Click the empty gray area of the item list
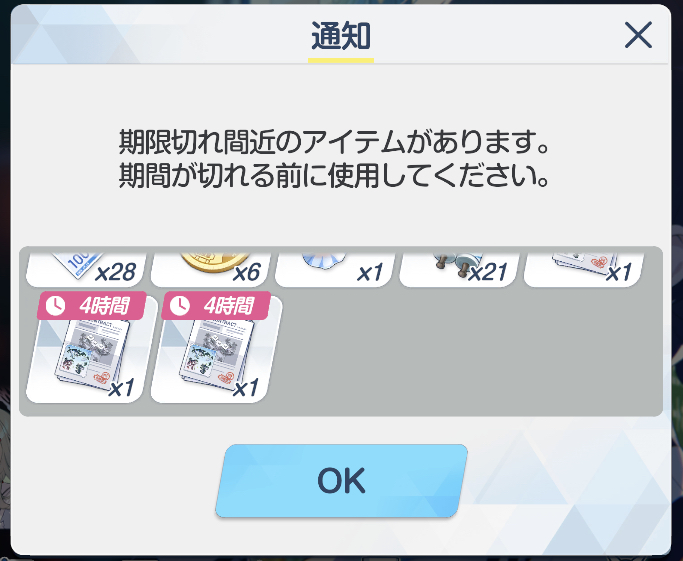The width and height of the screenshot is (683, 561). [x=470, y=348]
